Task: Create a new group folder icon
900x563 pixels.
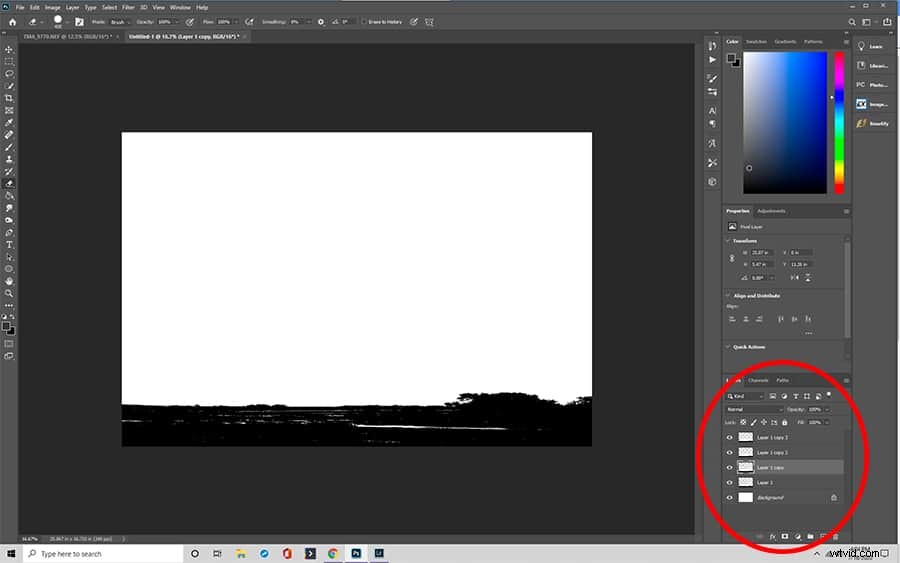Action: (810, 537)
